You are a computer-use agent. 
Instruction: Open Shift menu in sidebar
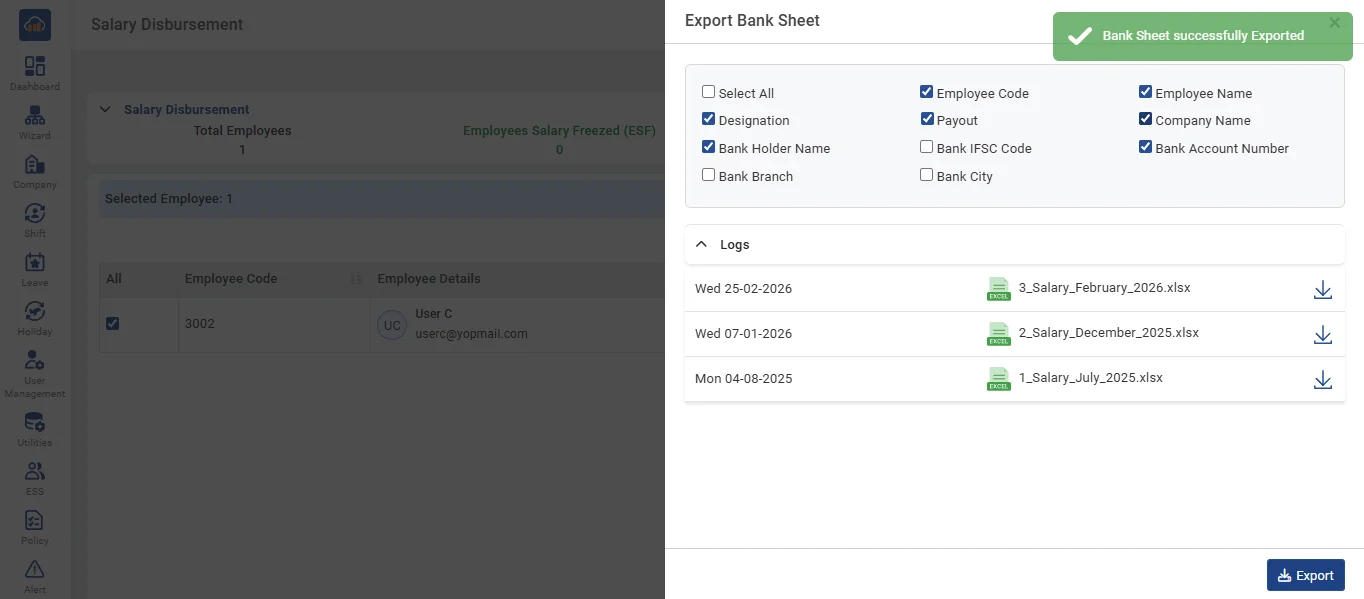pos(35,214)
